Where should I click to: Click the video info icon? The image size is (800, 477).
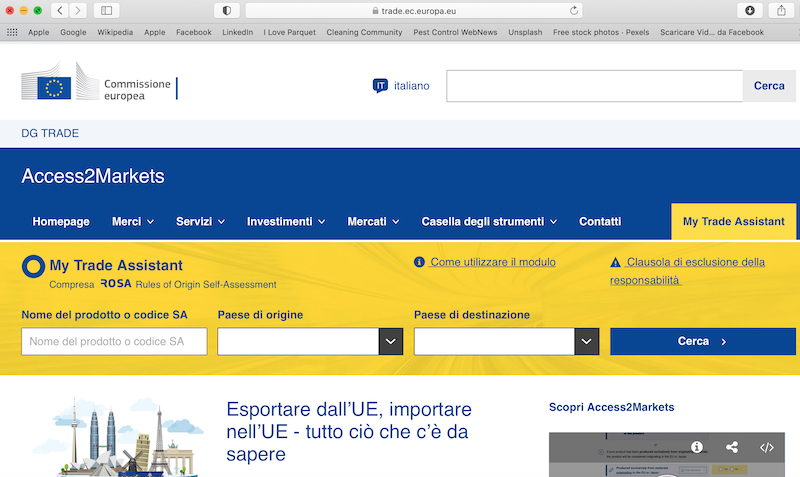coord(697,448)
